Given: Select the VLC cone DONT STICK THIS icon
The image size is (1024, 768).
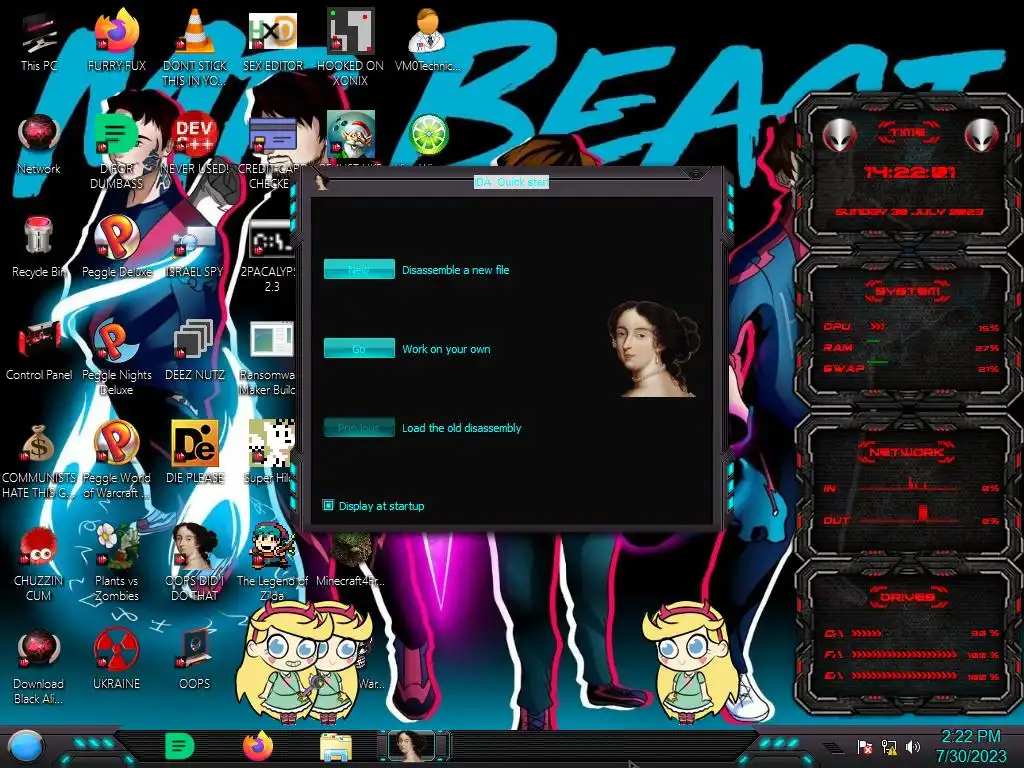Looking at the screenshot, I should pos(195,47).
